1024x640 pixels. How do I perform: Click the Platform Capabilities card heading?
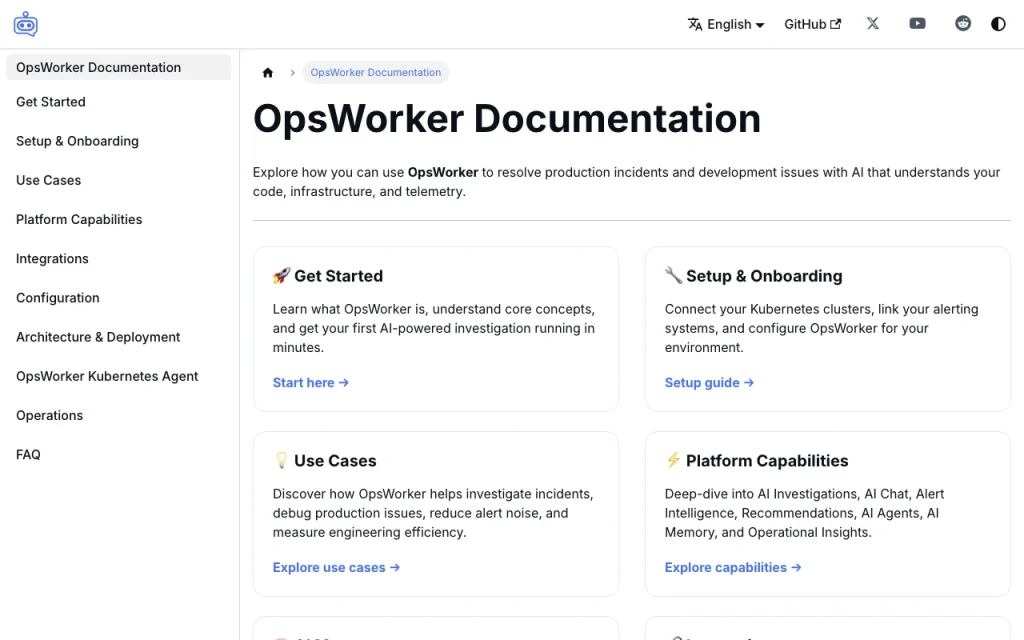point(767,460)
